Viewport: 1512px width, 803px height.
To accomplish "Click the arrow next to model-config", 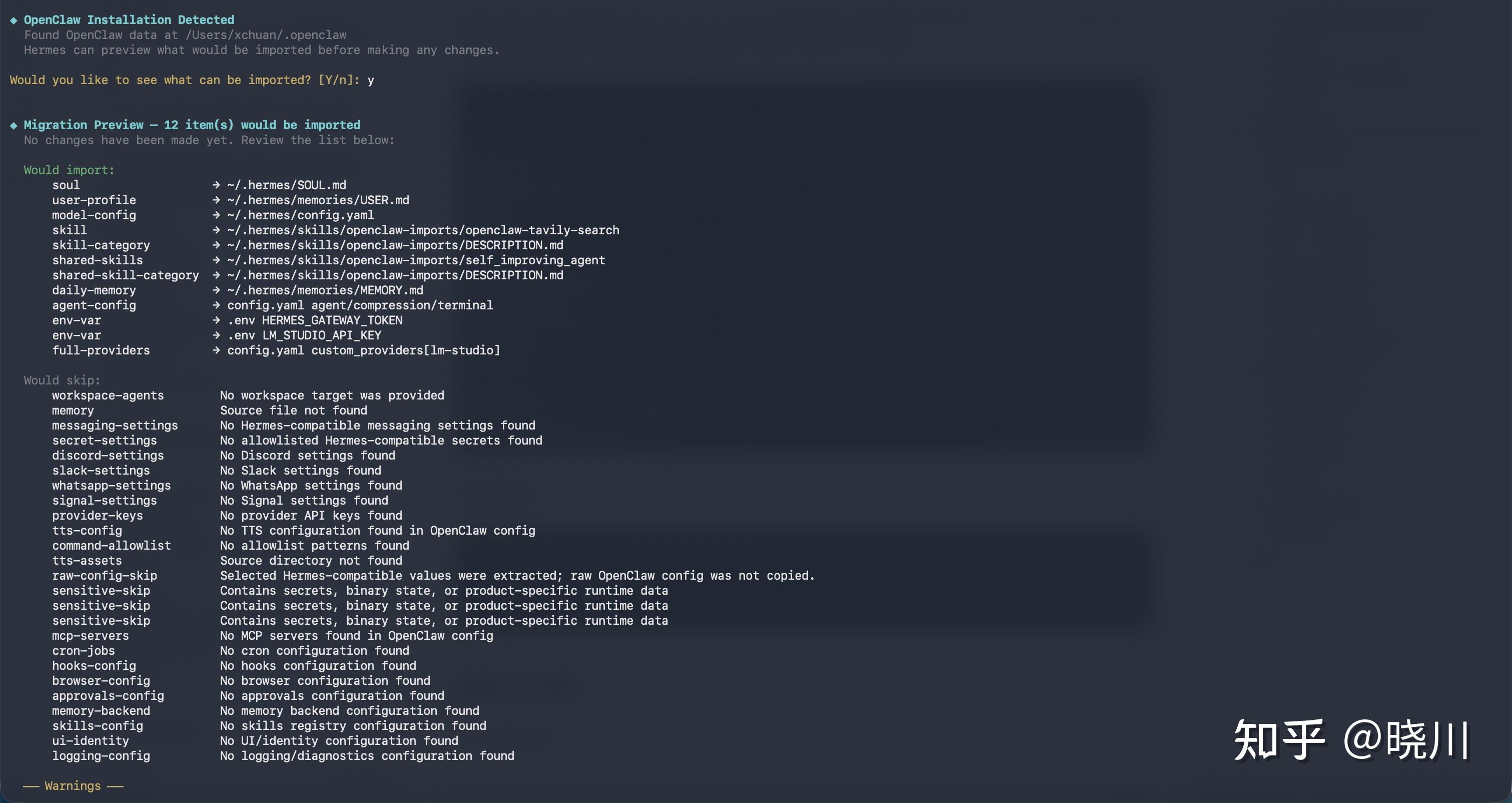I will 216,215.
